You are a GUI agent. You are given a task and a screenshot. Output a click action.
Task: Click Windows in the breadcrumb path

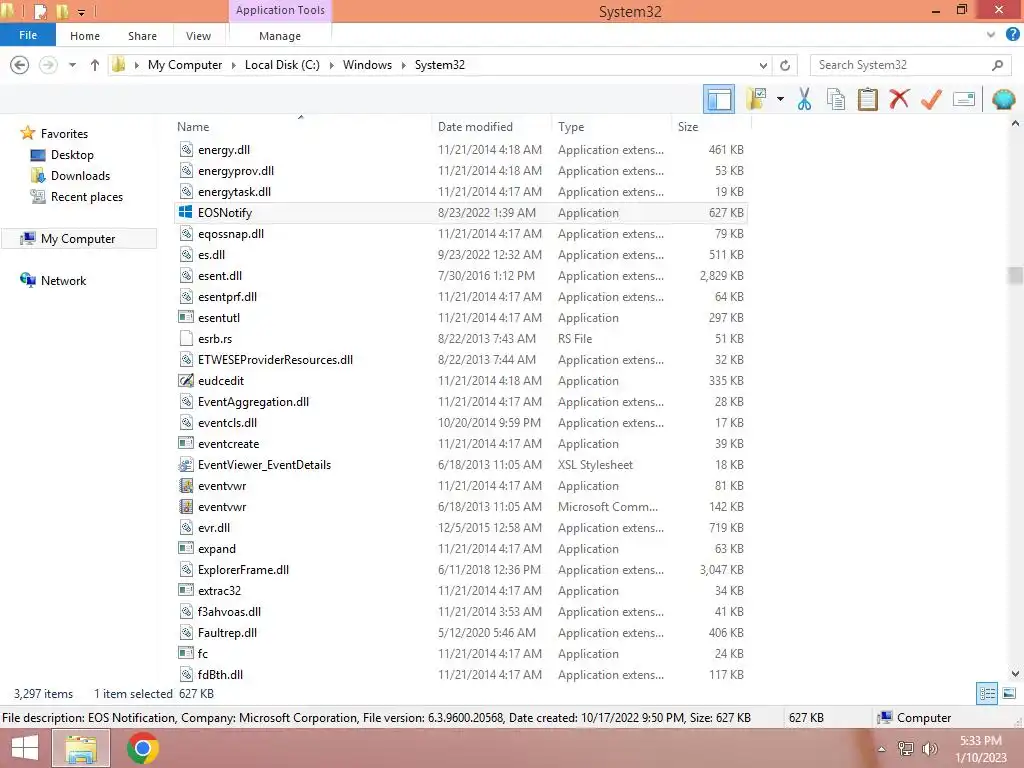tap(367, 65)
